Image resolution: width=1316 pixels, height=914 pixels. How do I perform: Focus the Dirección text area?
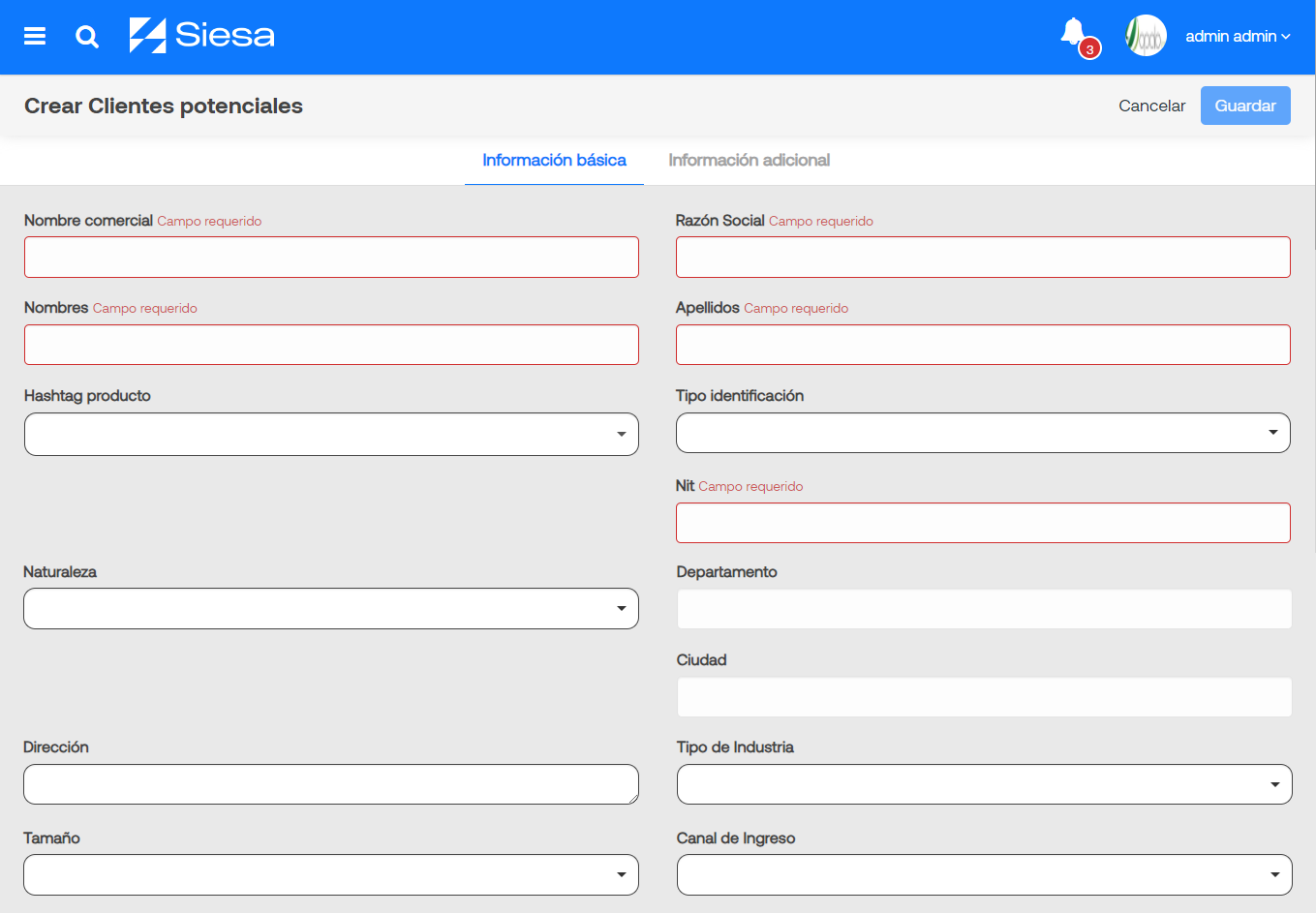tap(331, 784)
